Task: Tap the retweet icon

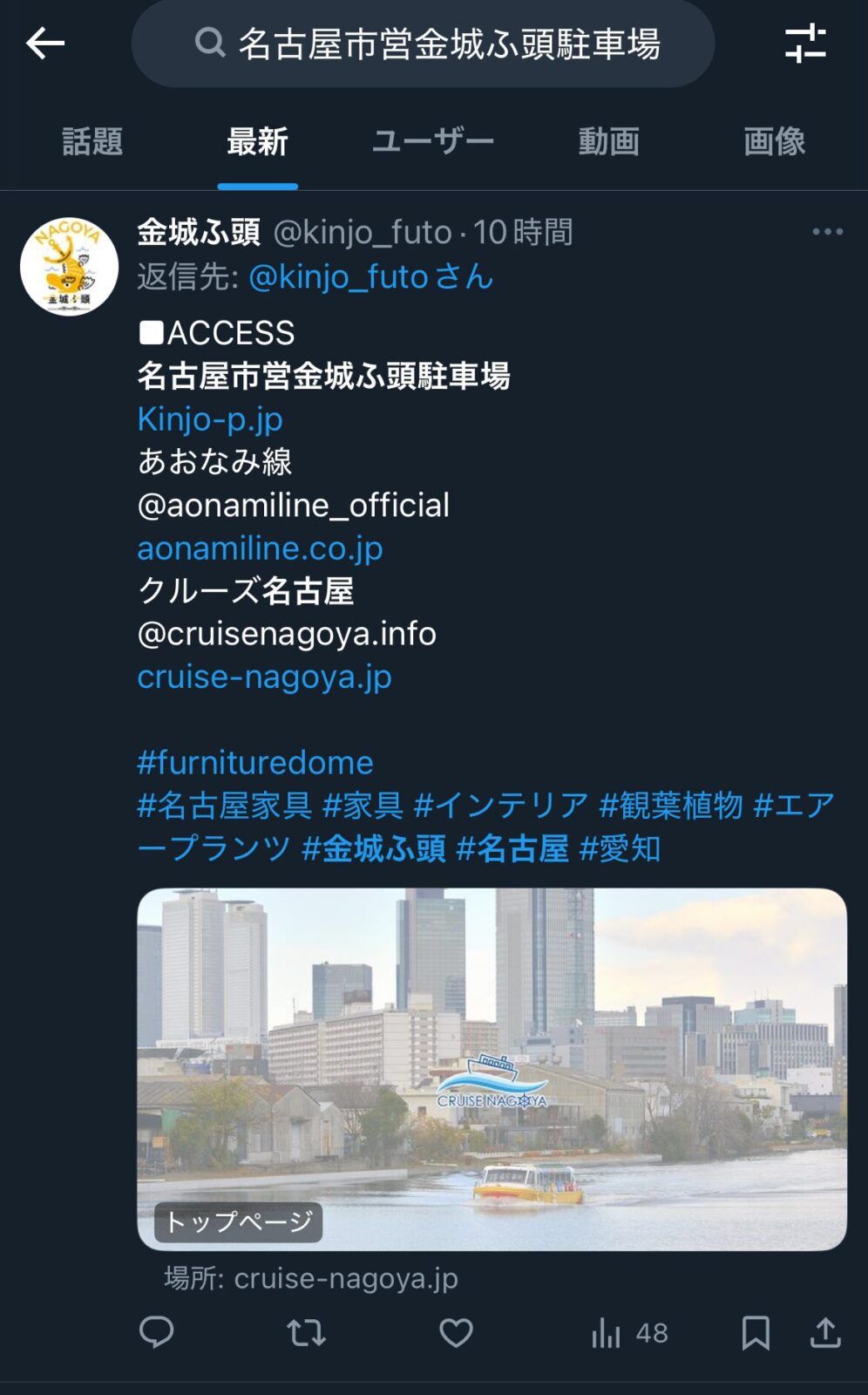Action: [x=306, y=1332]
